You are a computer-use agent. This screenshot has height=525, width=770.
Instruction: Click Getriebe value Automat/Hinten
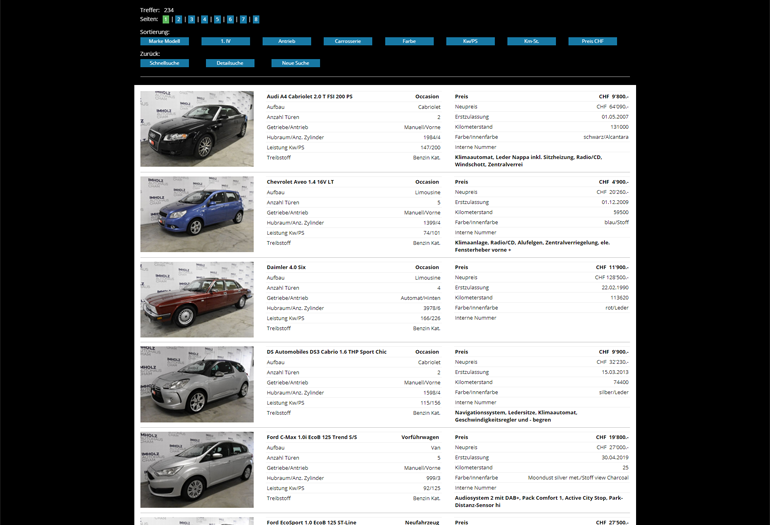click(x=420, y=298)
